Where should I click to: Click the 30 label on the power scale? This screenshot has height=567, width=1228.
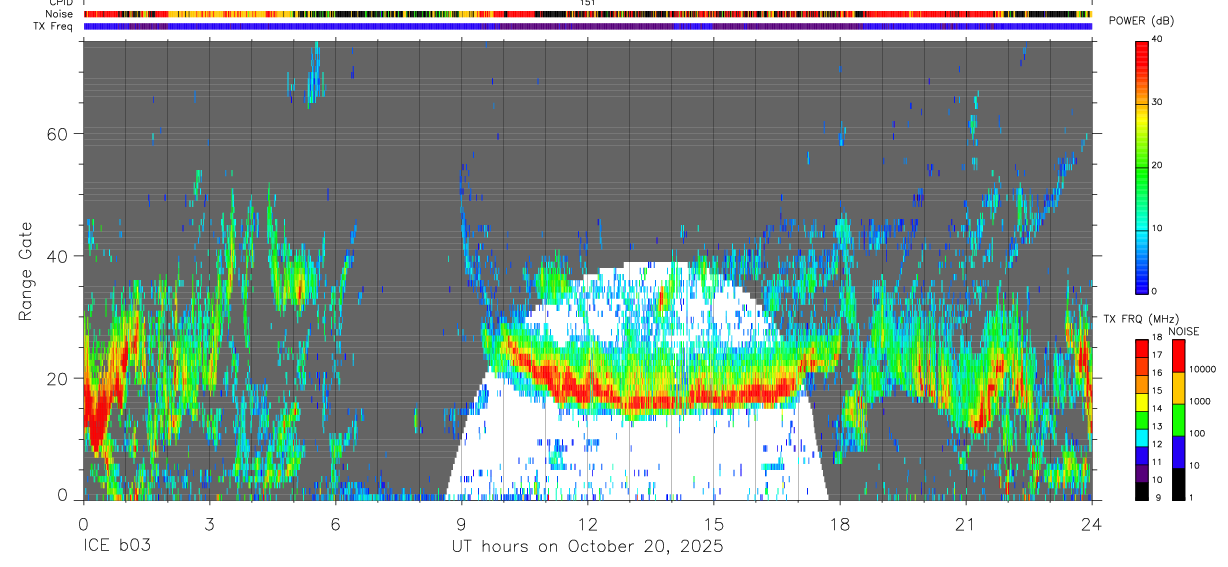tap(1156, 102)
